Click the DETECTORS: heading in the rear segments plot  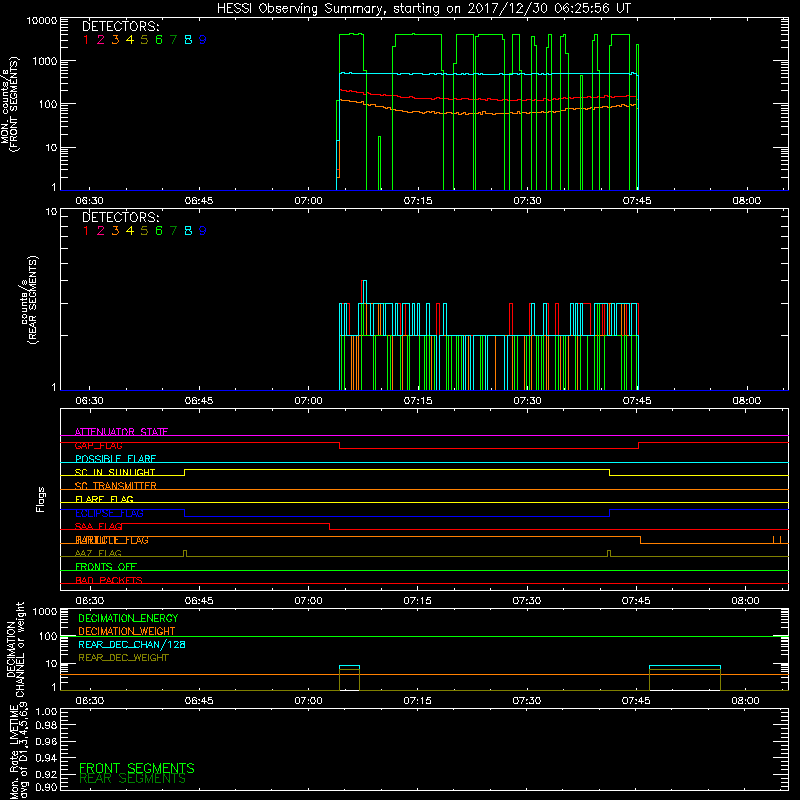coord(121,217)
